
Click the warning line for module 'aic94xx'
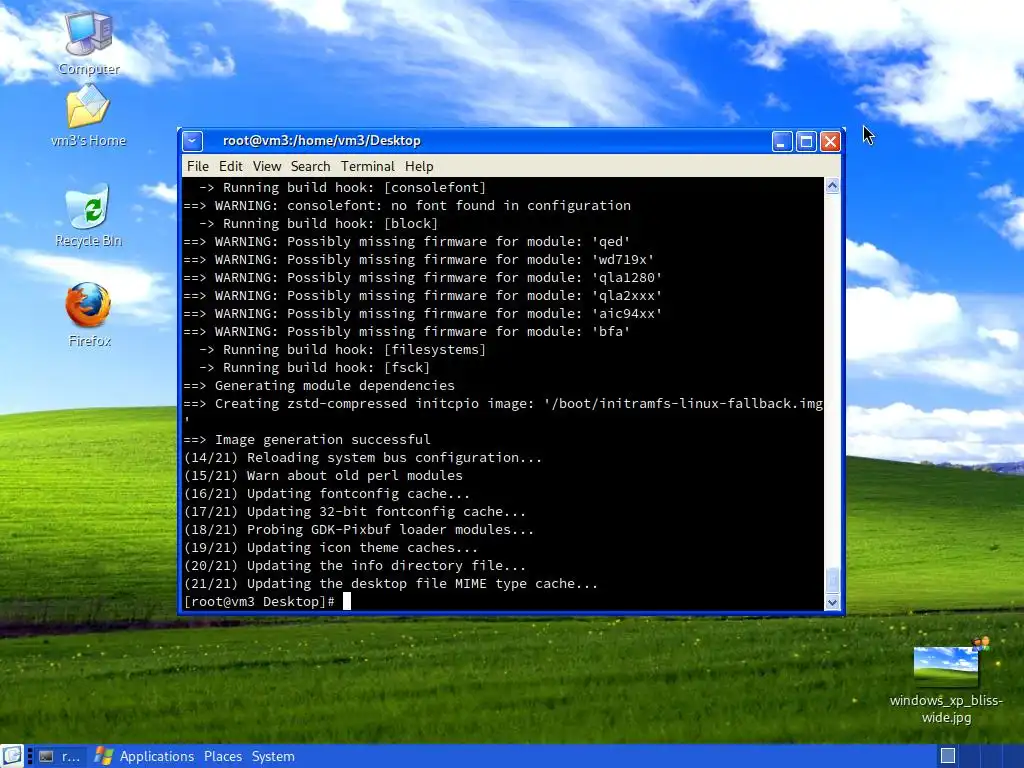point(423,313)
